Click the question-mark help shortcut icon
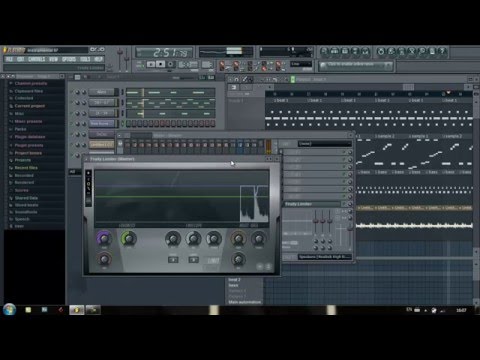 [442, 51]
